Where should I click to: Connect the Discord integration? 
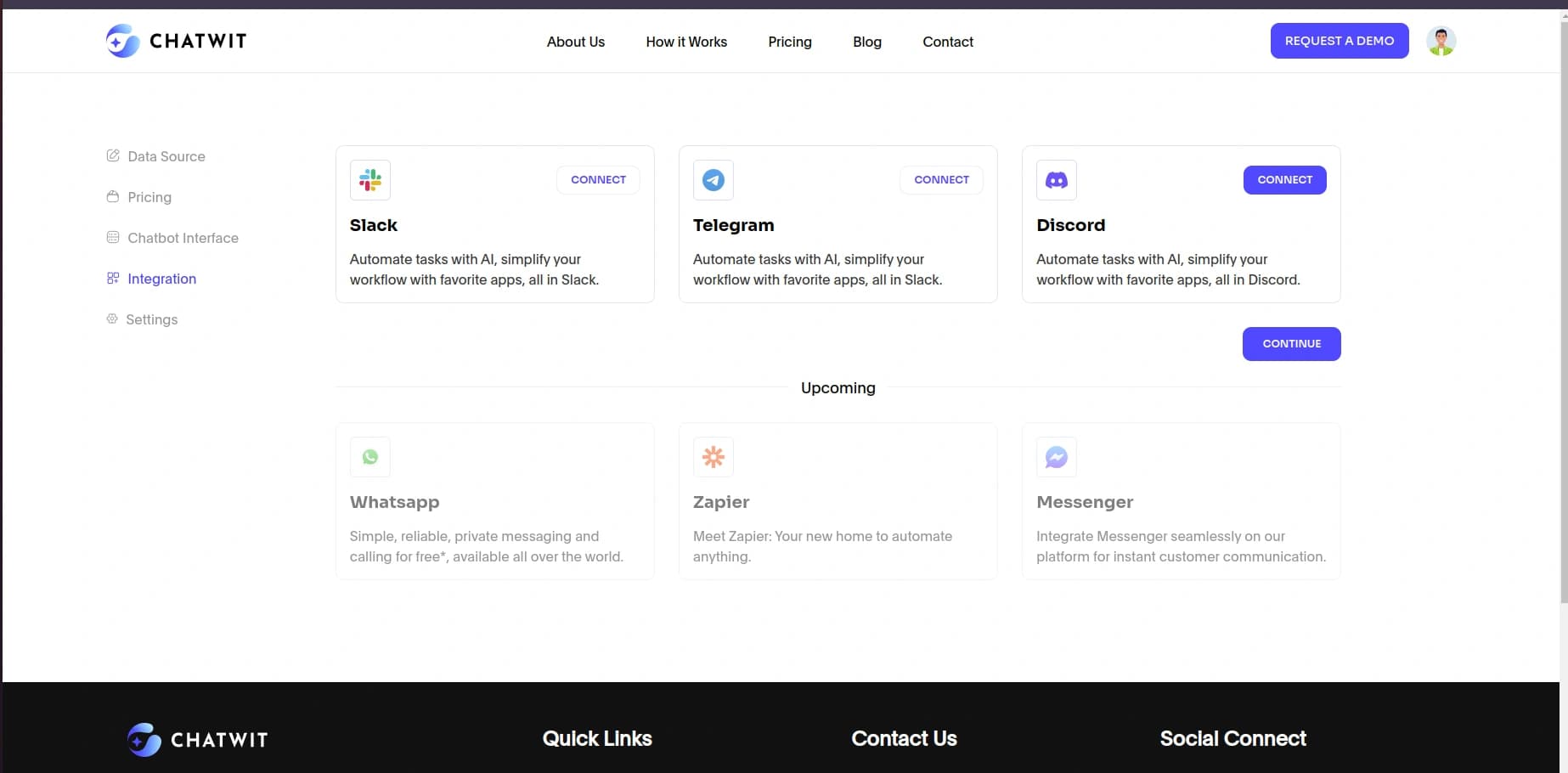1284,180
